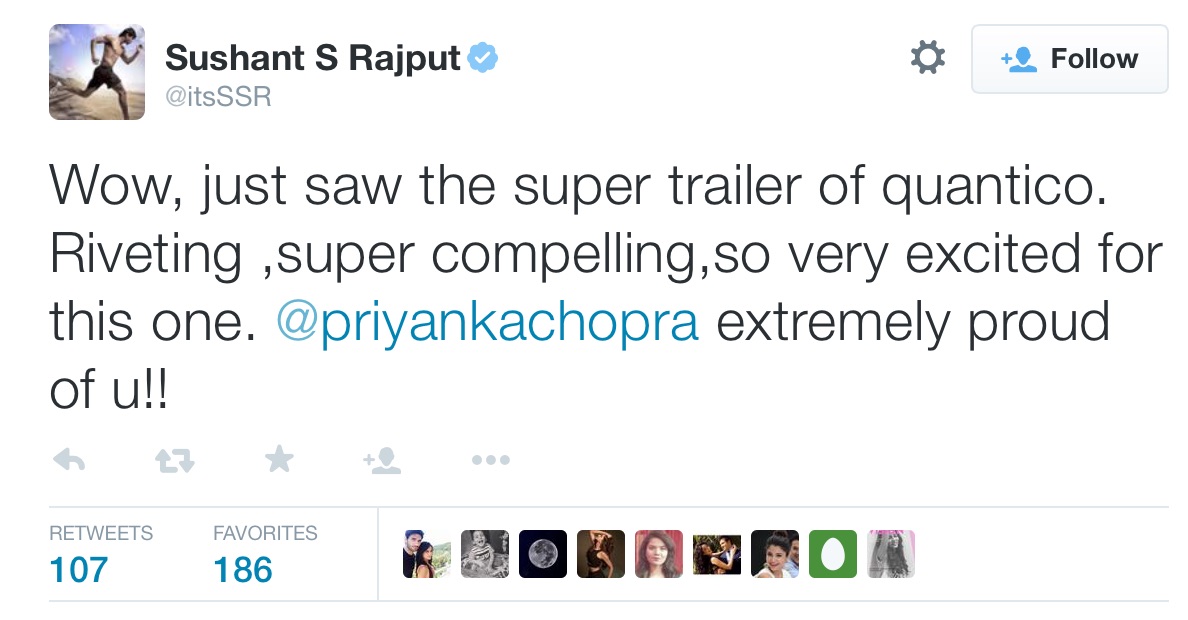
Task: Click the Sushant S Rajput display name
Action: click(312, 58)
